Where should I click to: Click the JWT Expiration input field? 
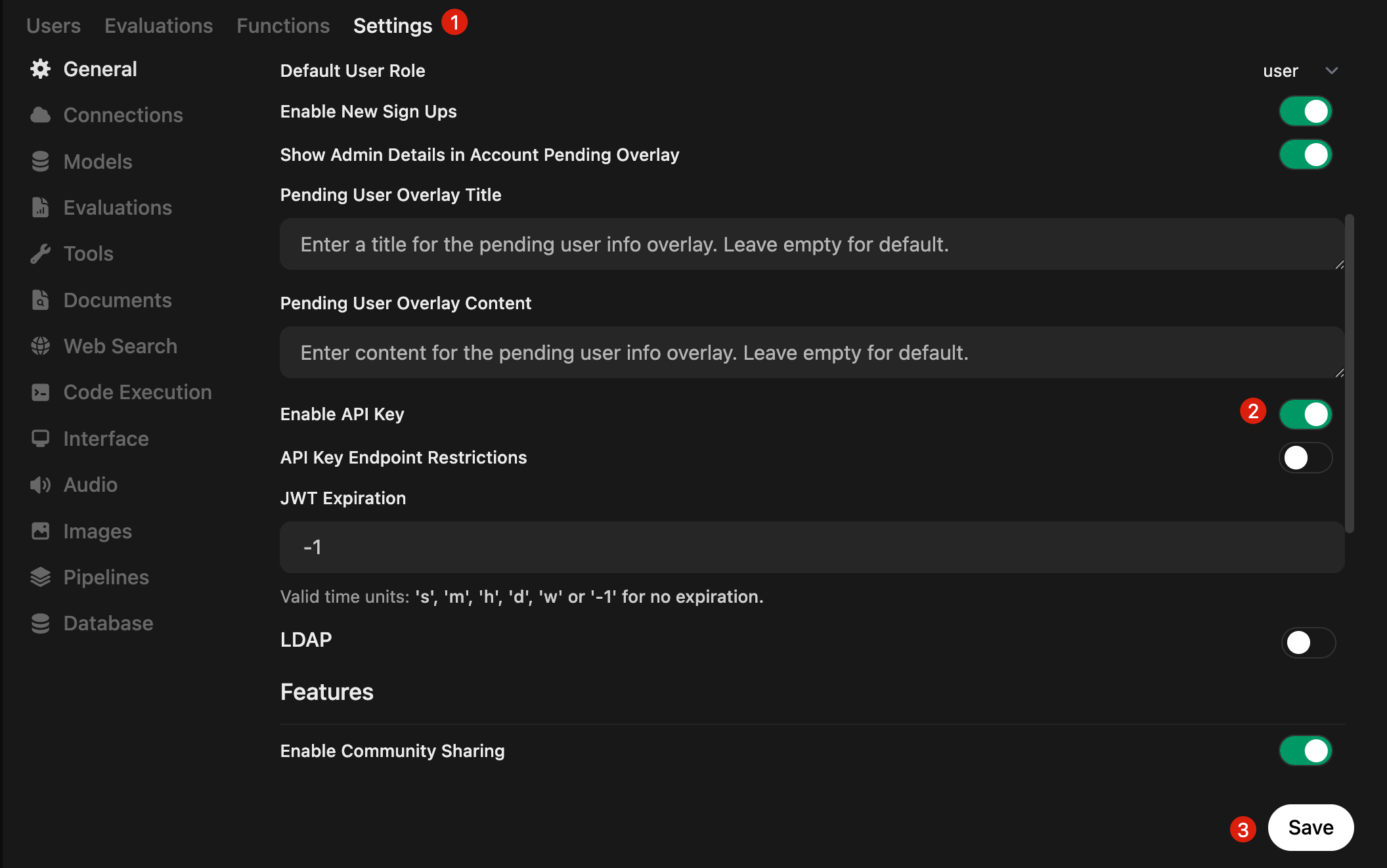point(812,547)
